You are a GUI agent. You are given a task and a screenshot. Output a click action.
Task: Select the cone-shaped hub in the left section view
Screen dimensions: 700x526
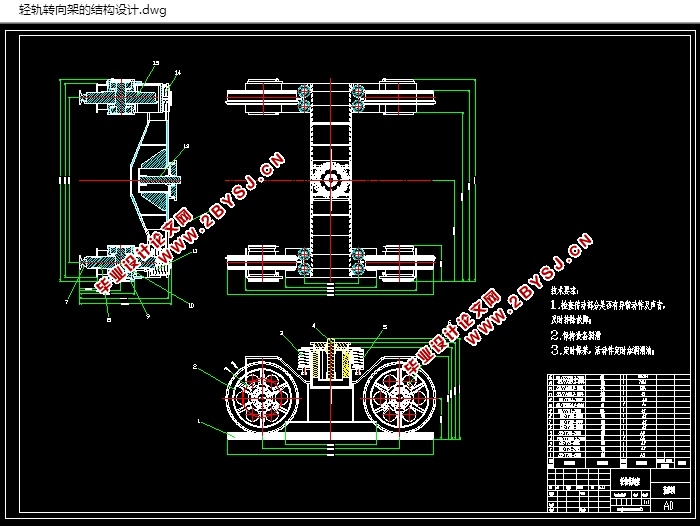point(158,180)
